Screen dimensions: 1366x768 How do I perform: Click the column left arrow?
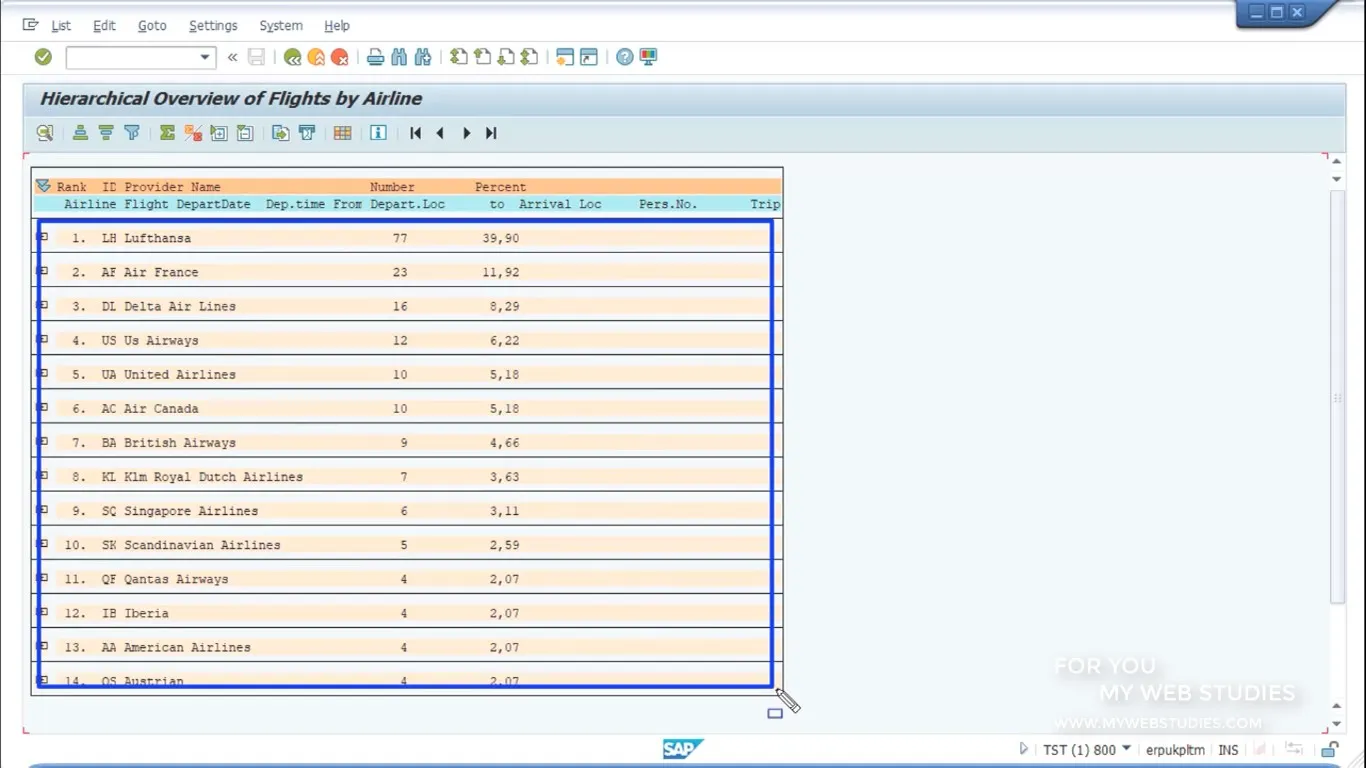(440, 133)
